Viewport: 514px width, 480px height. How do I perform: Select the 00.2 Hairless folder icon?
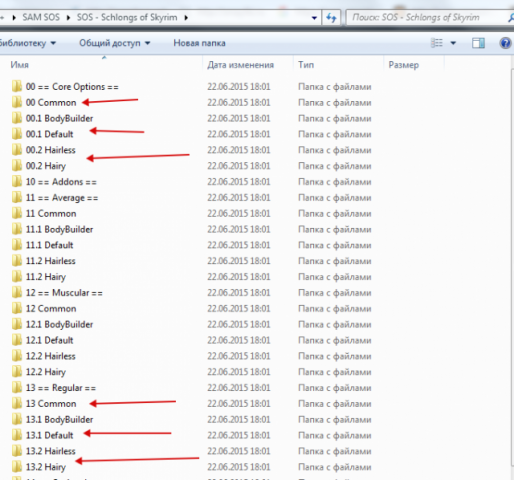17,150
